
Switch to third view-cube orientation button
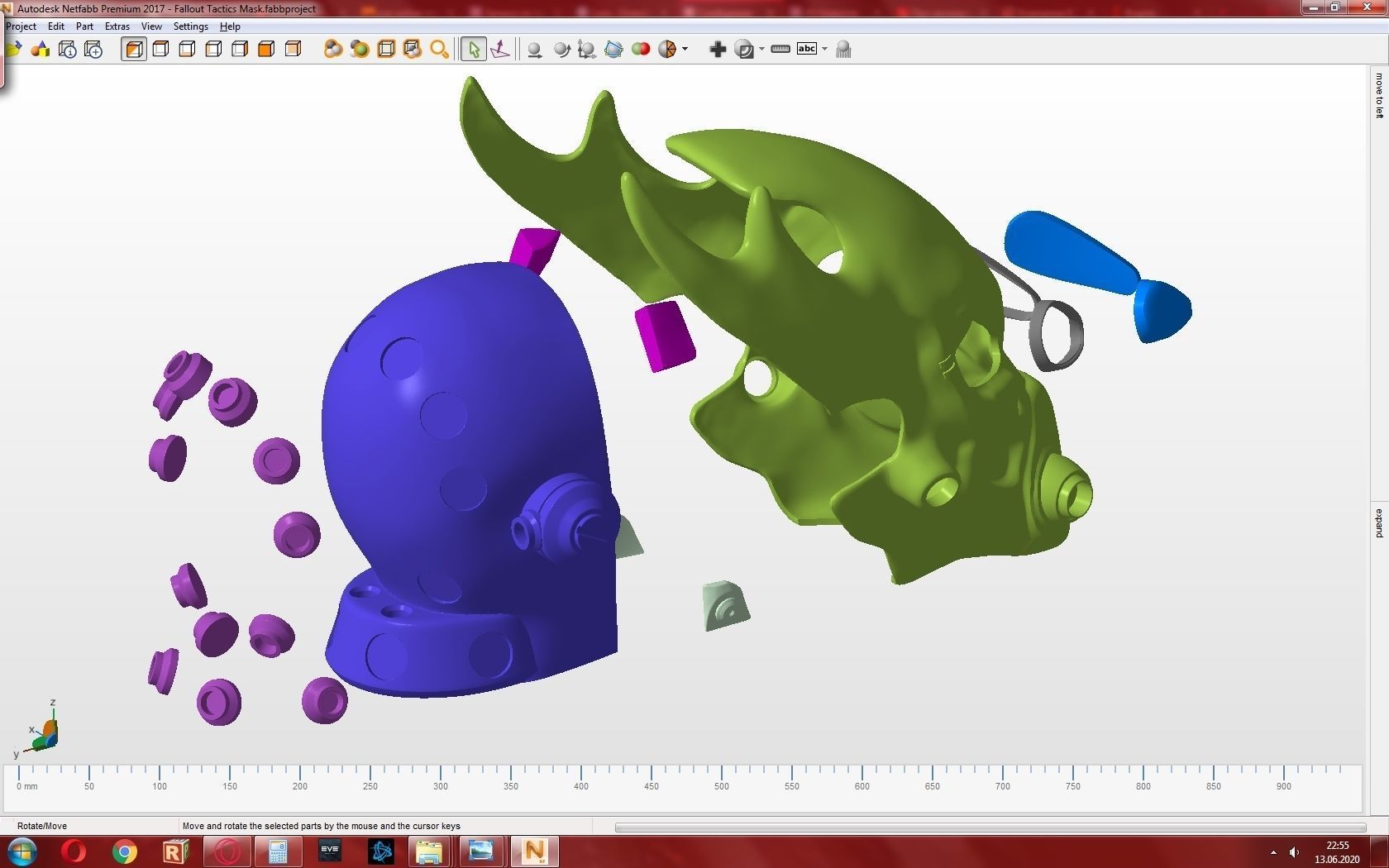187,50
